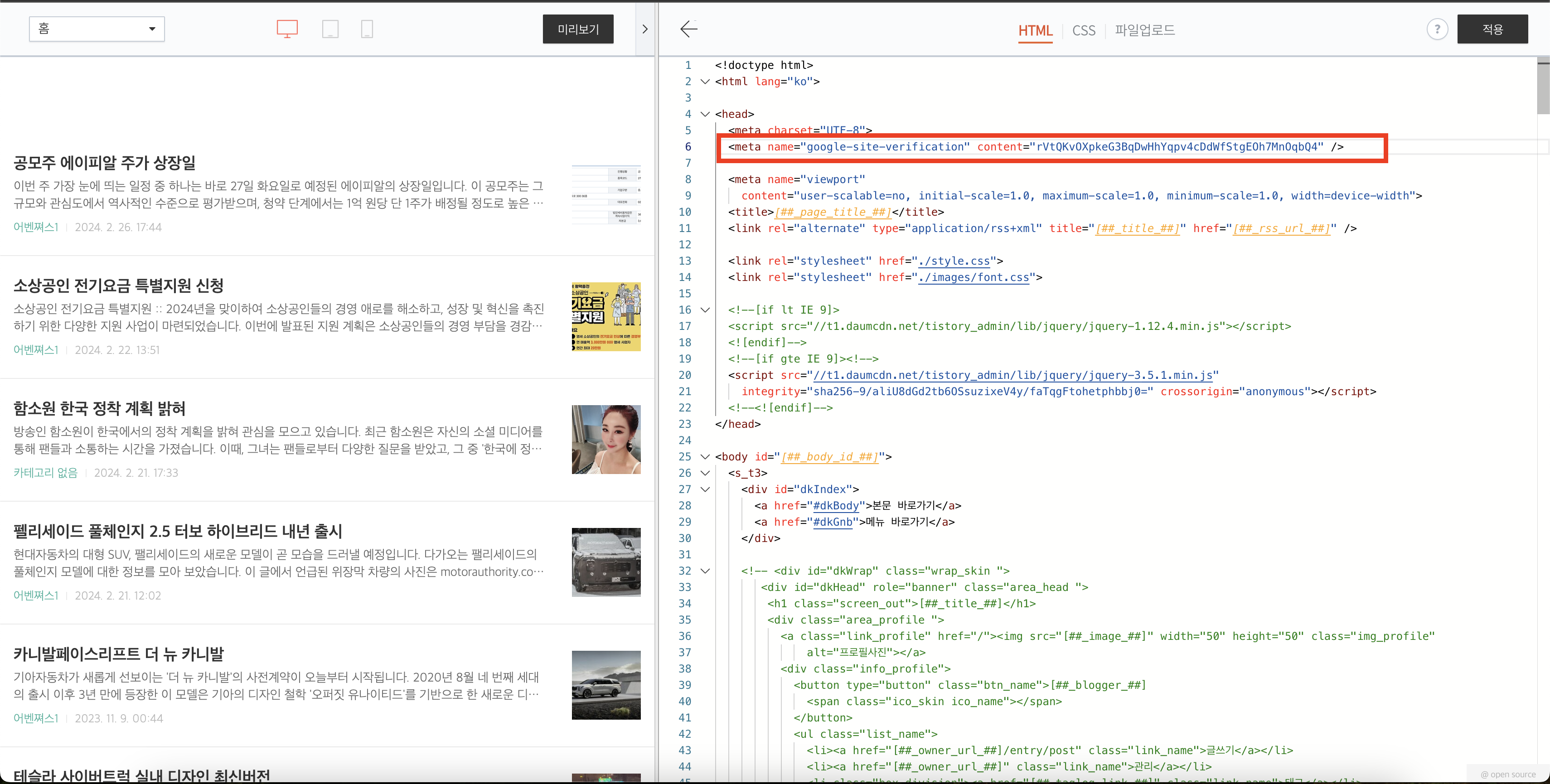Fold the dkIndex div on line 27
Viewport: 1550px width, 784px height.
pyautogui.click(x=705, y=489)
